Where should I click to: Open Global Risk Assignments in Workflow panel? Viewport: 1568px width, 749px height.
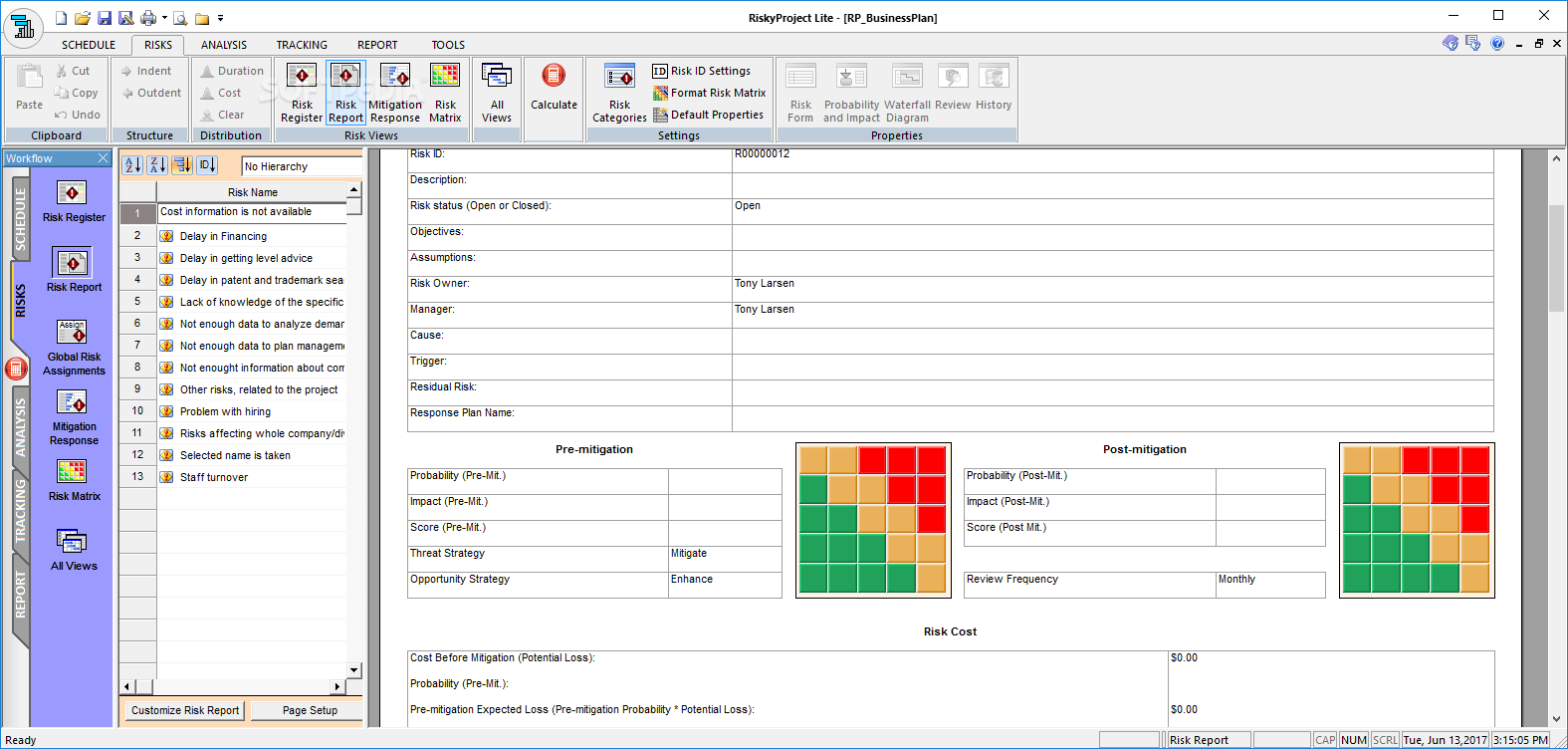74,348
